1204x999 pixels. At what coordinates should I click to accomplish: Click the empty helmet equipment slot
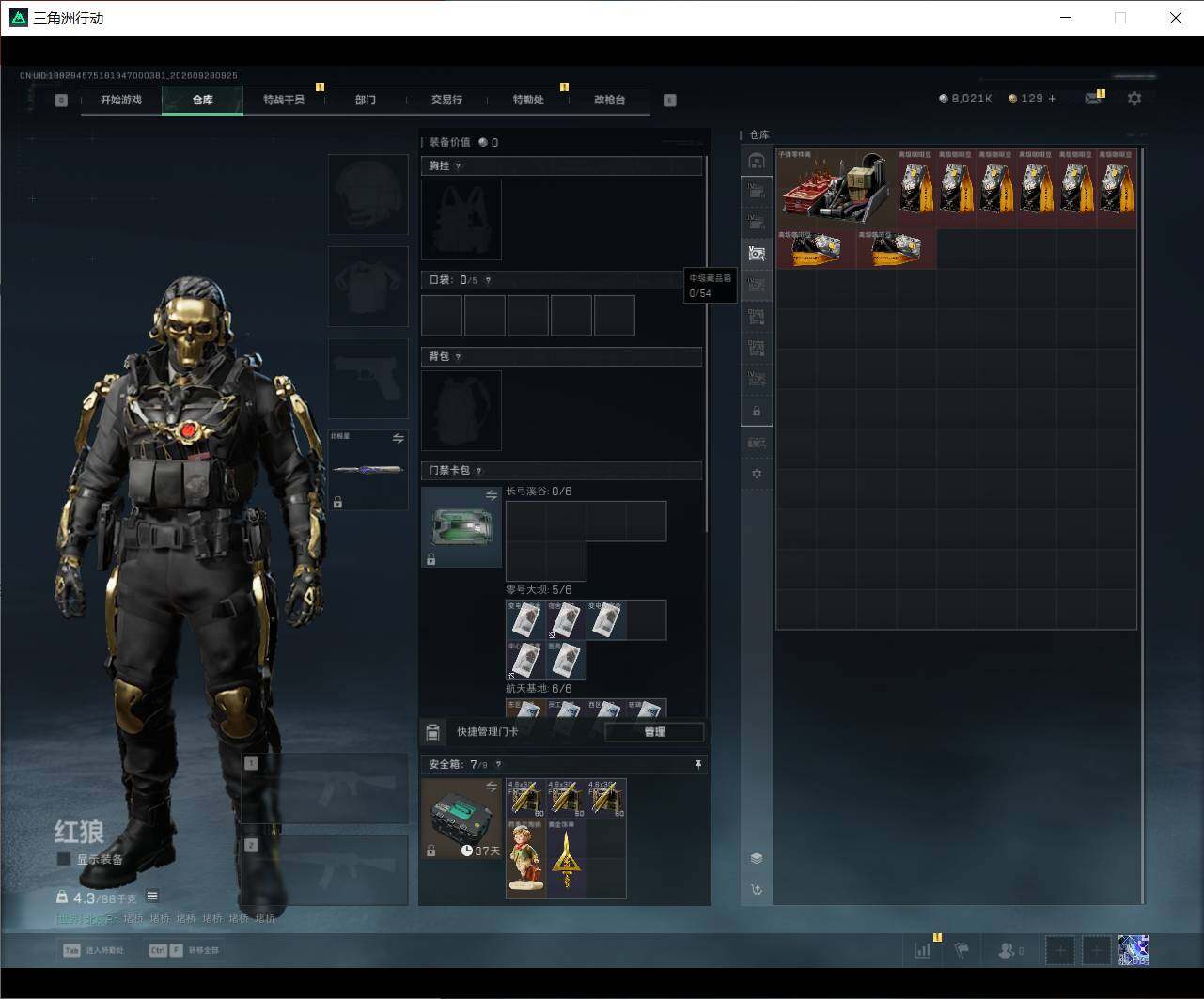(368, 195)
